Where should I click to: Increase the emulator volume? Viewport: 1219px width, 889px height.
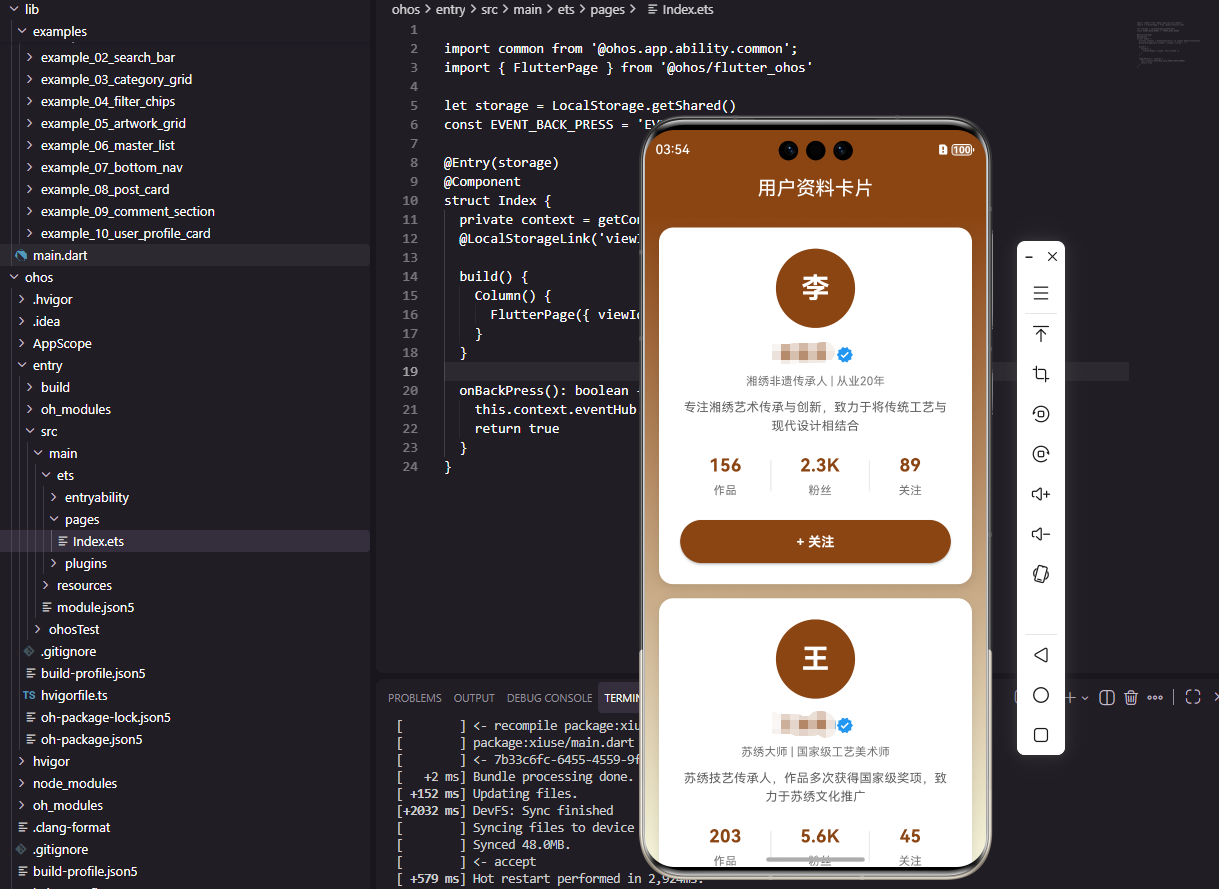tap(1041, 494)
